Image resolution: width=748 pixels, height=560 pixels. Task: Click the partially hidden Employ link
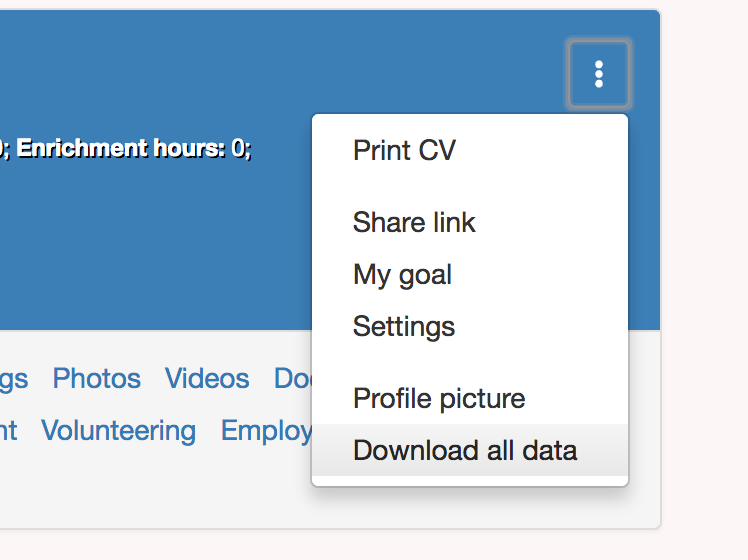(266, 431)
